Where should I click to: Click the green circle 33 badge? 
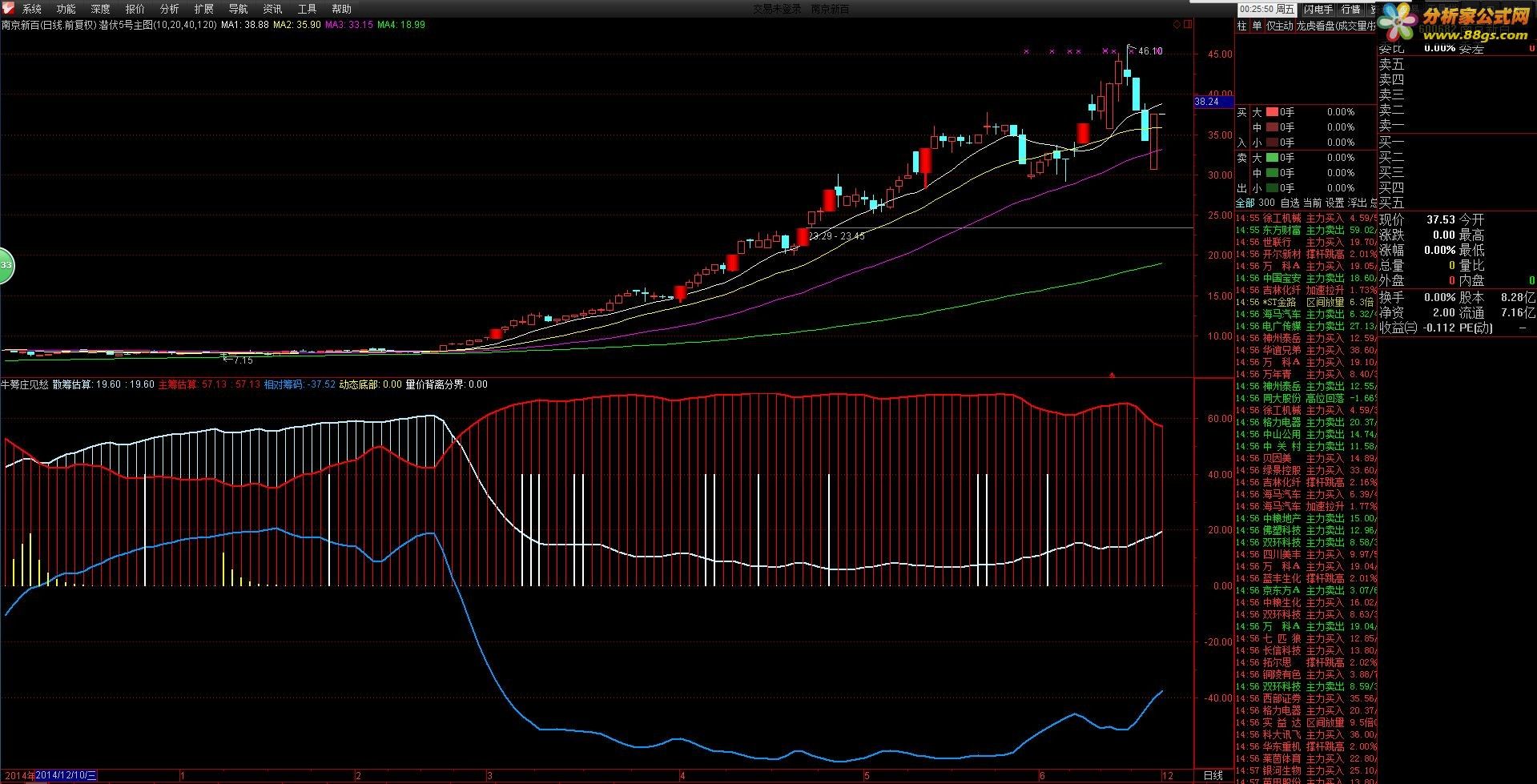pos(5,265)
